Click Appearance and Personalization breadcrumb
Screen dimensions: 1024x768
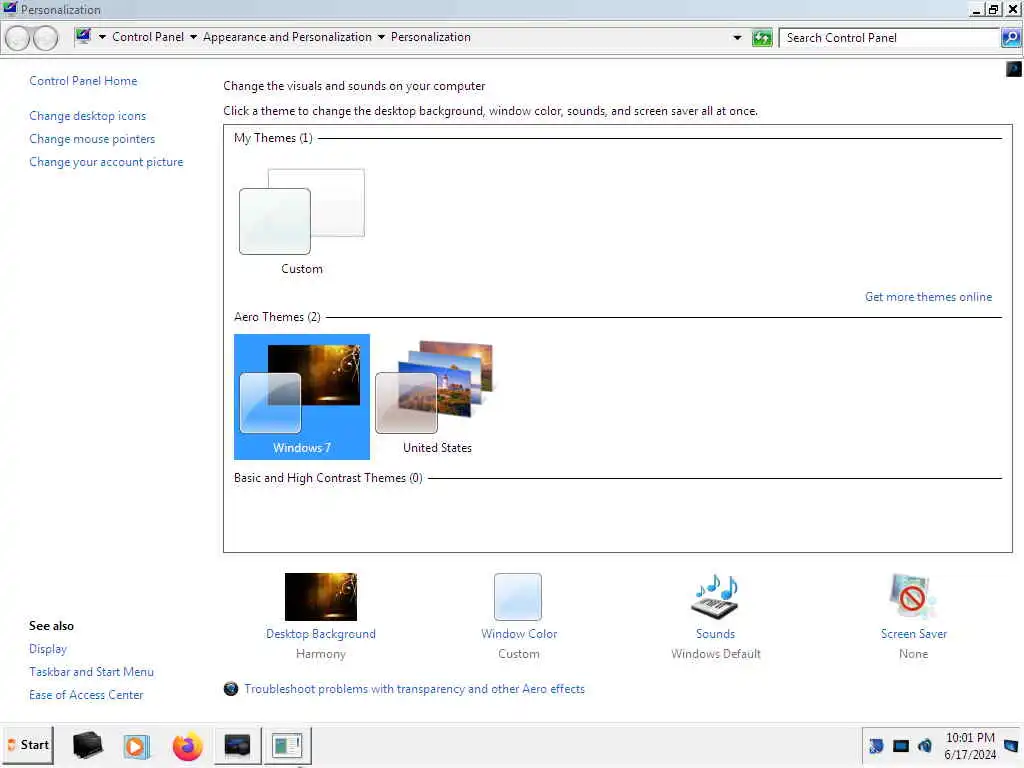click(x=287, y=37)
